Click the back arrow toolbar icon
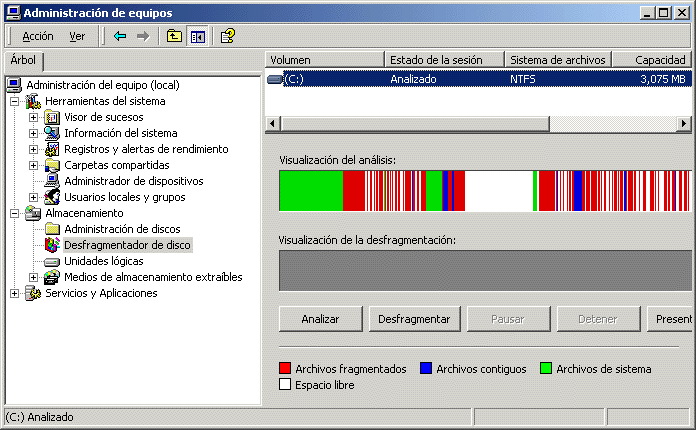696x430 pixels. coord(120,36)
